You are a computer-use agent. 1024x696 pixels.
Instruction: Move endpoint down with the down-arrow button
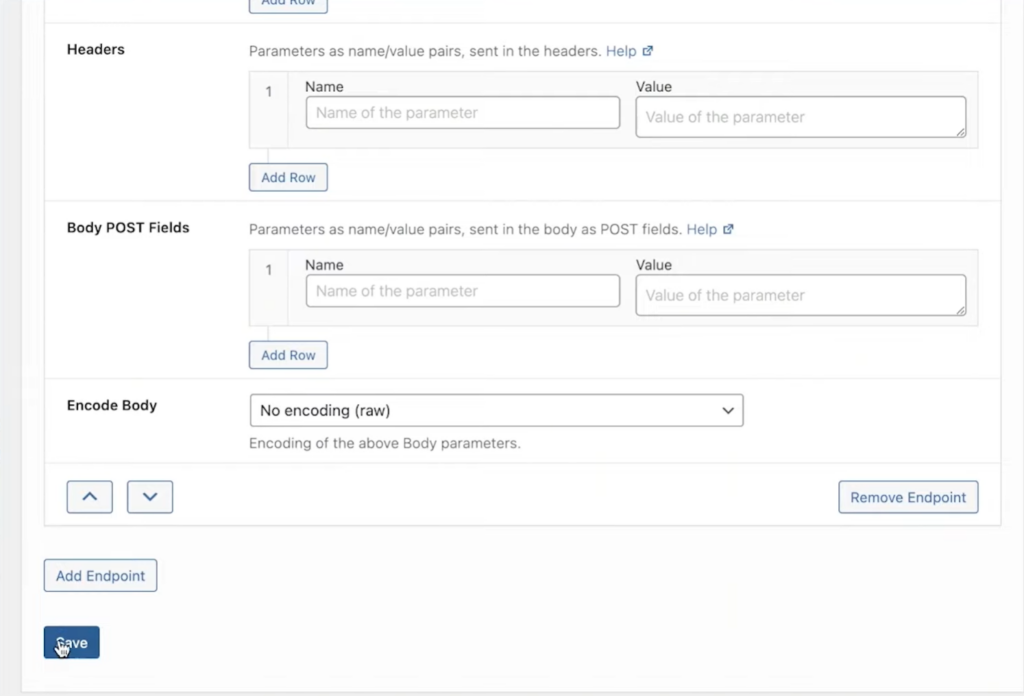point(150,497)
